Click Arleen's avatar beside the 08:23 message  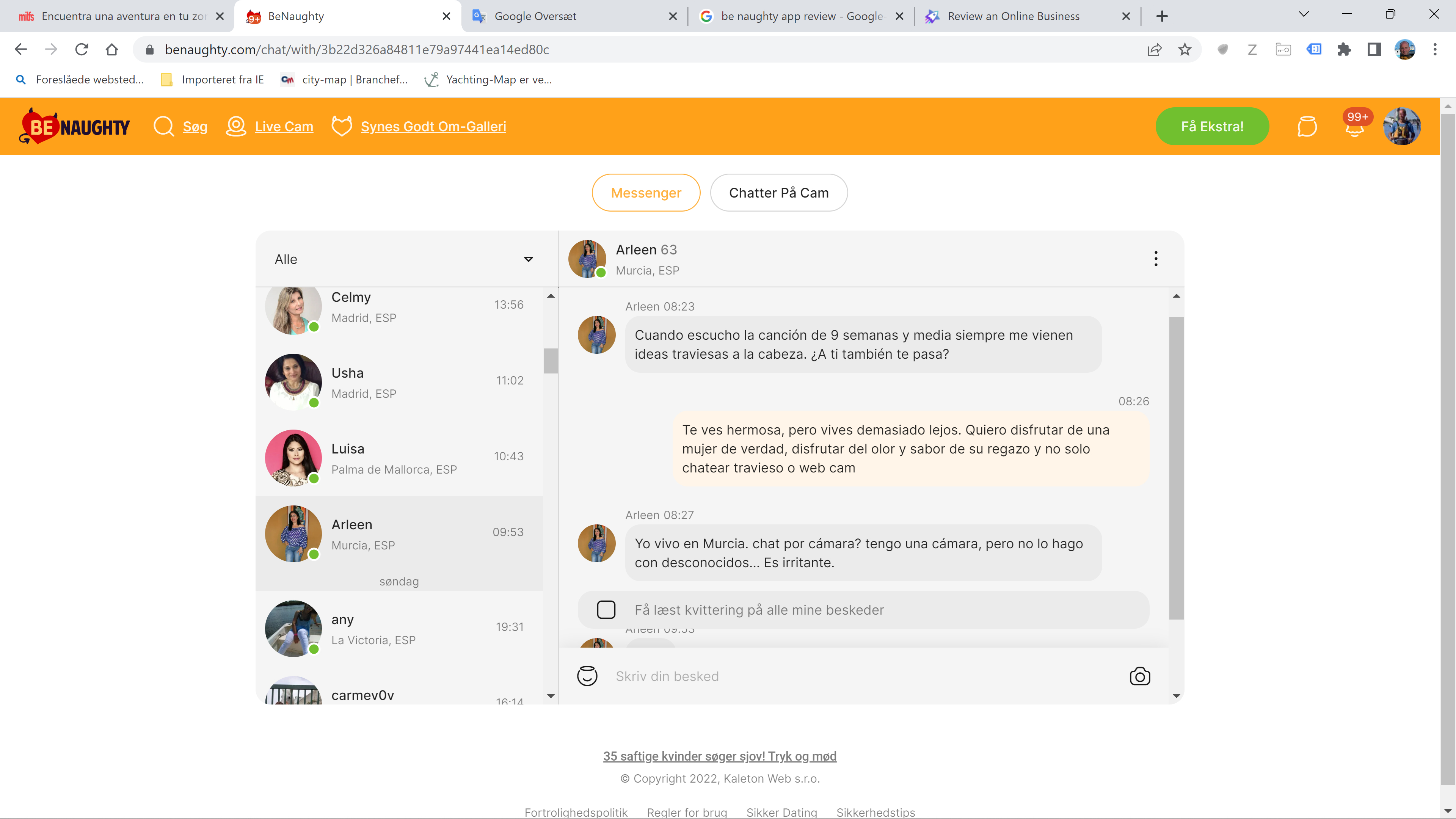[596, 334]
